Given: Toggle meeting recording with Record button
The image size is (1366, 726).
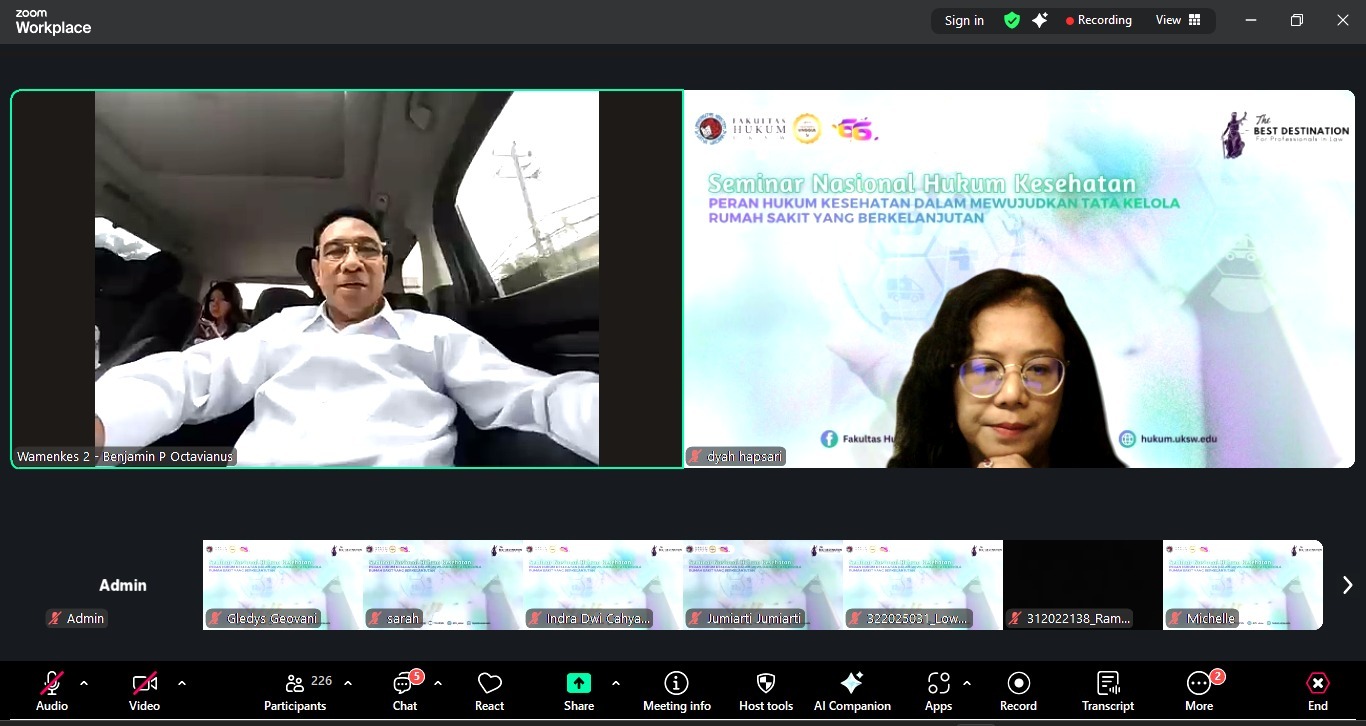Looking at the screenshot, I should pos(1018,690).
